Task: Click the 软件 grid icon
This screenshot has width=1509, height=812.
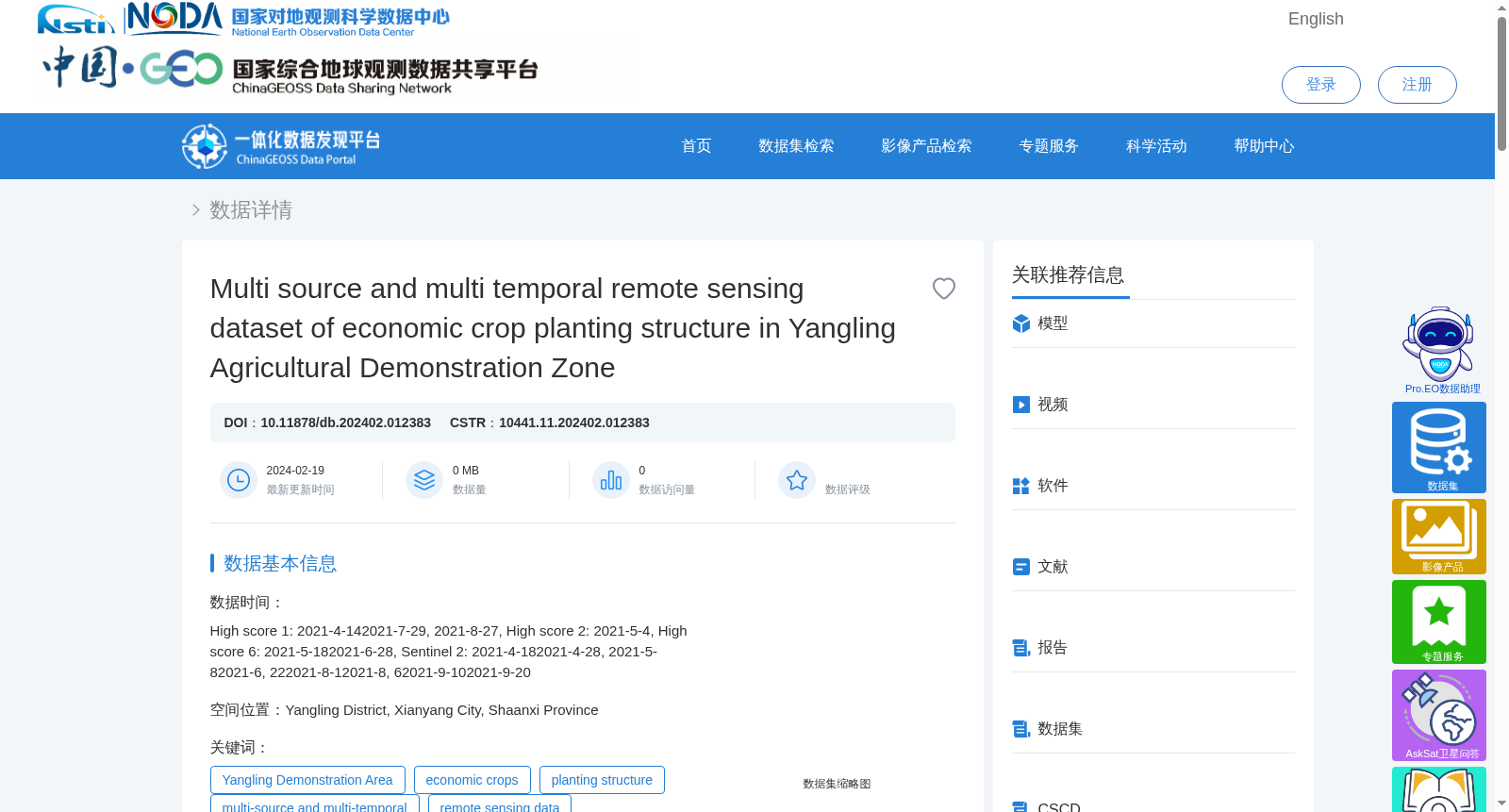Action: [x=1021, y=486]
